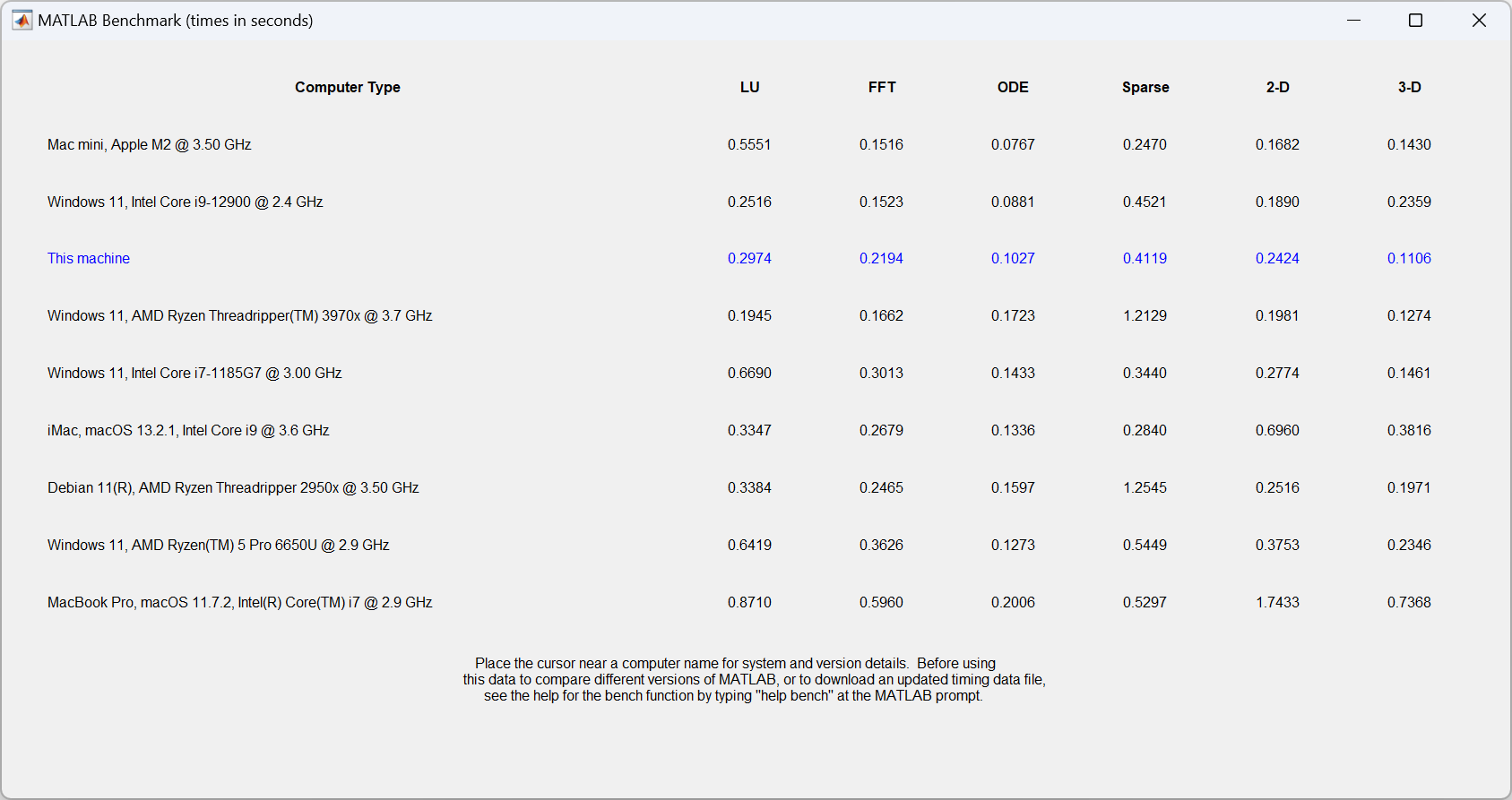Click 3-D value 0.1971 for Debian row

click(1409, 487)
